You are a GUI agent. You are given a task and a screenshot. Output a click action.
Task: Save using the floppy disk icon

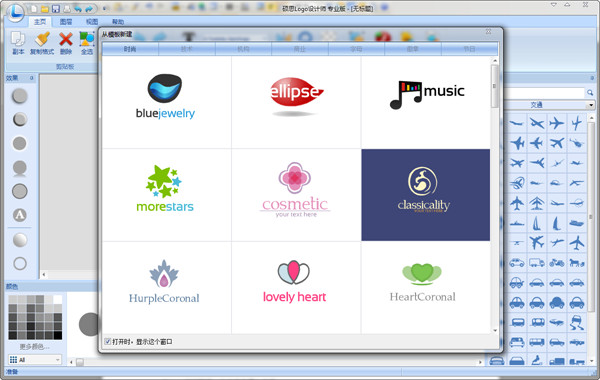[x=55, y=8]
